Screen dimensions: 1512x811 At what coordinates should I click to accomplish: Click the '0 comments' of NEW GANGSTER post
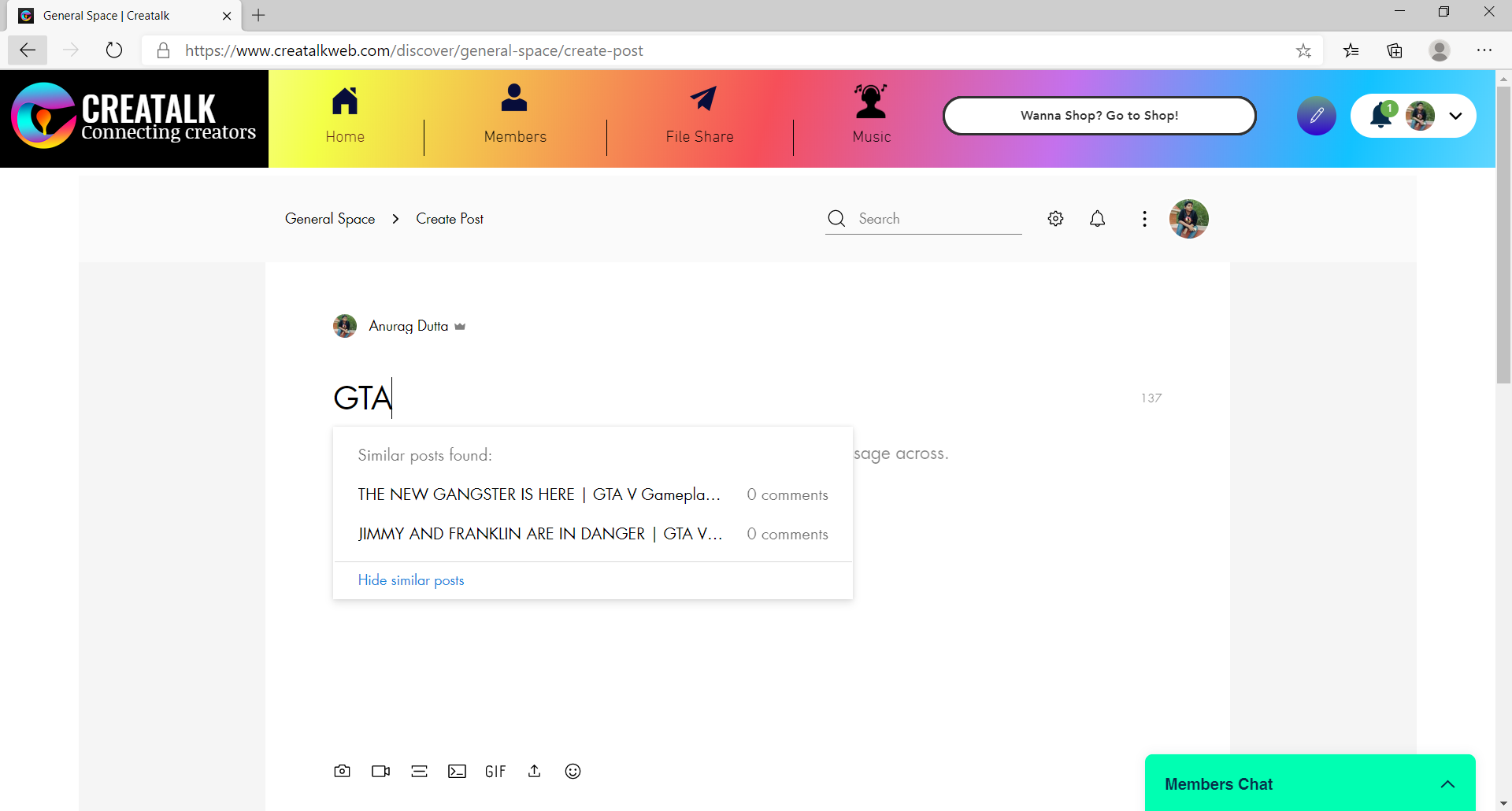787,495
